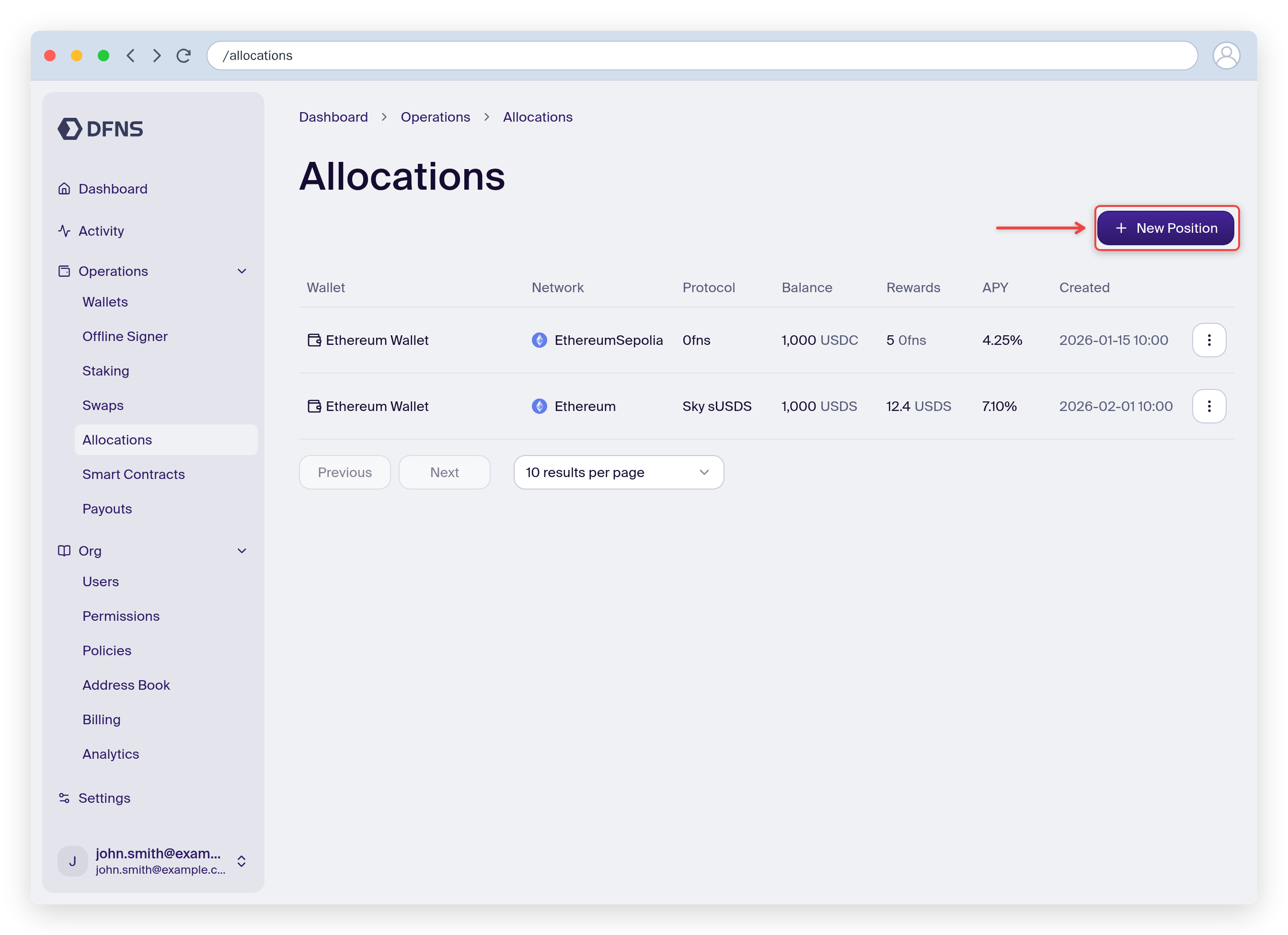Click the Previous pagination button
The height and width of the screenshot is (935, 1288).
pos(345,472)
